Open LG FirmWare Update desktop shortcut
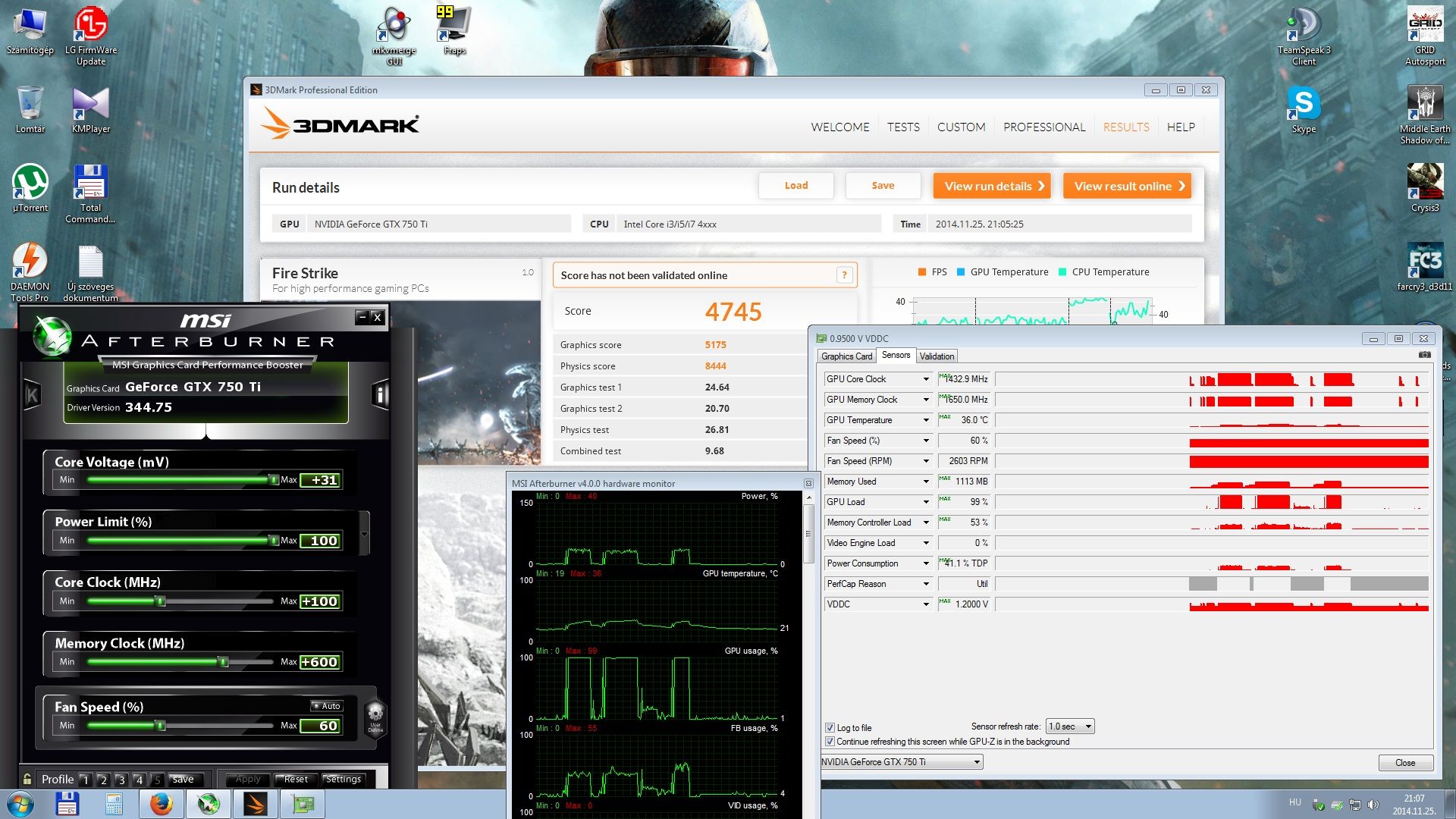The image size is (1456, 819). coord(91,35)
